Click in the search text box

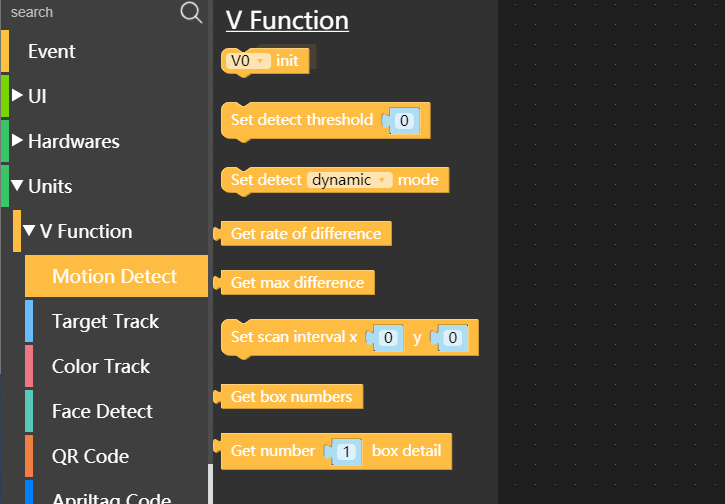coord(92,12)
